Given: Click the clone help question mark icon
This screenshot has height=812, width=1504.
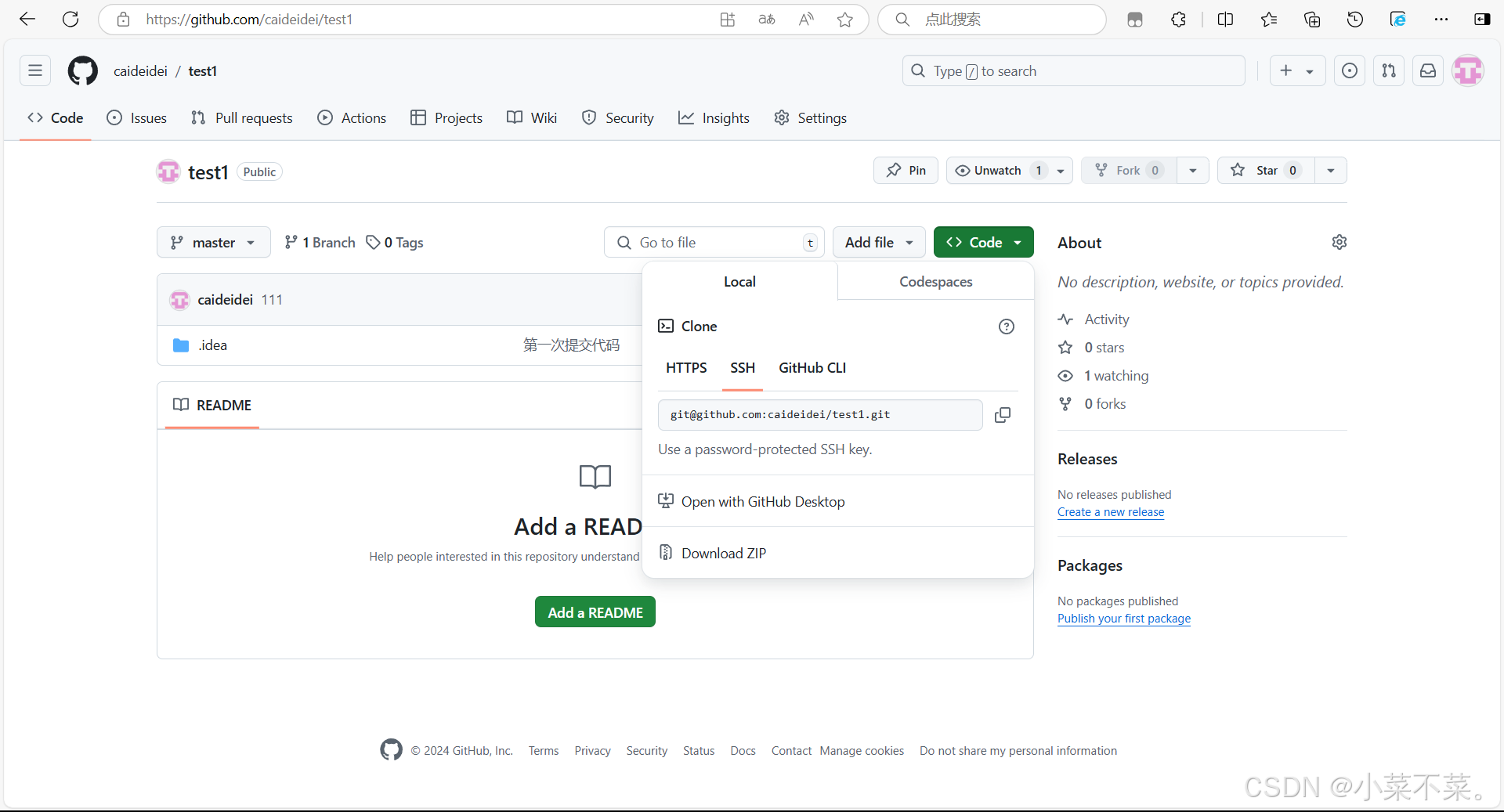Looking at the screenshot, I should tap(1006, 327).
